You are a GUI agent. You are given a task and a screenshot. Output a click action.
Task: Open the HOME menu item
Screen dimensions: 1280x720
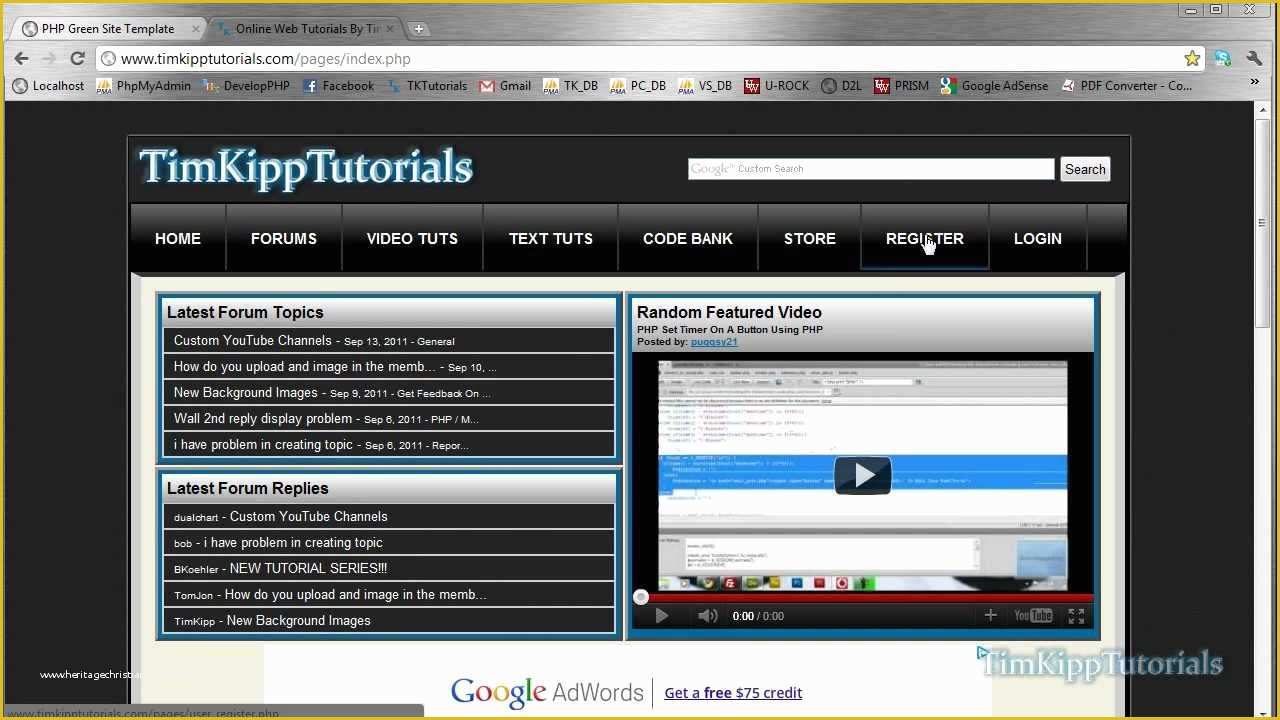(178, 239)
